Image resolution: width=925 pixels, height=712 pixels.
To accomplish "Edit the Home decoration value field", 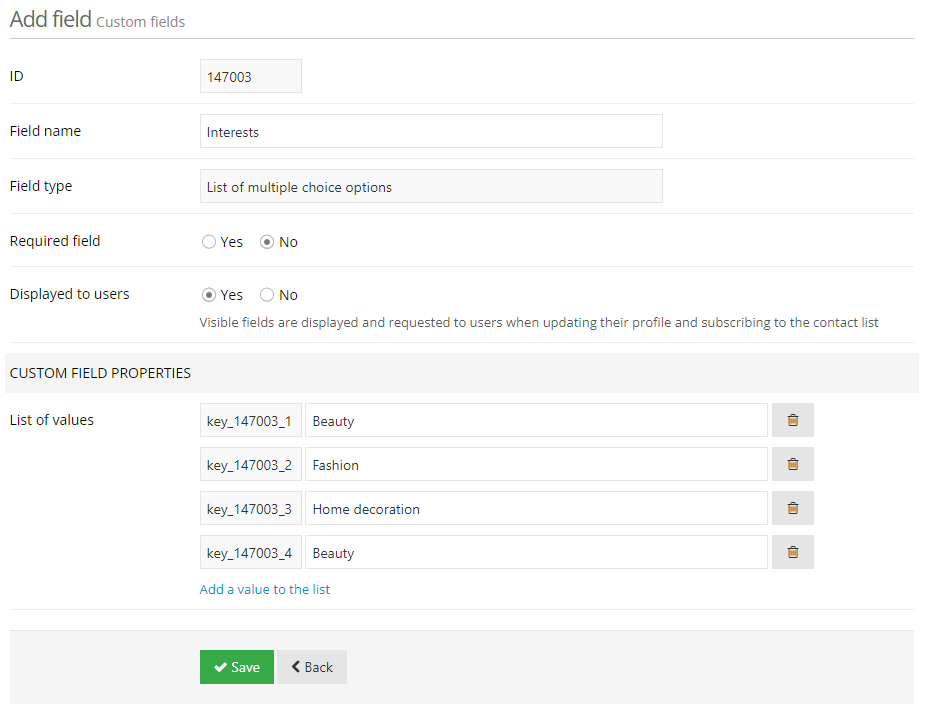I will point(536,508).
